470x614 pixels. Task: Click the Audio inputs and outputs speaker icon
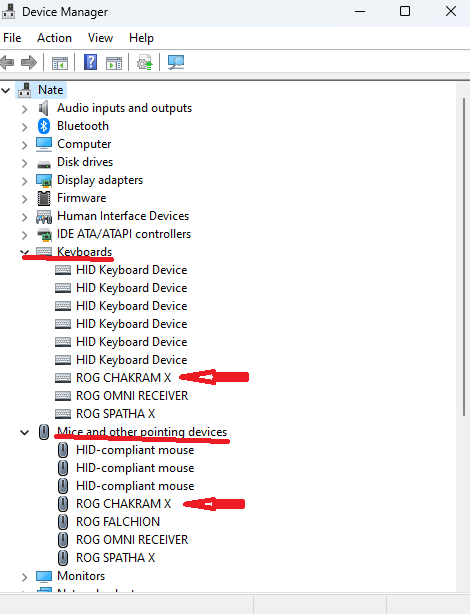tap(43, 108)
